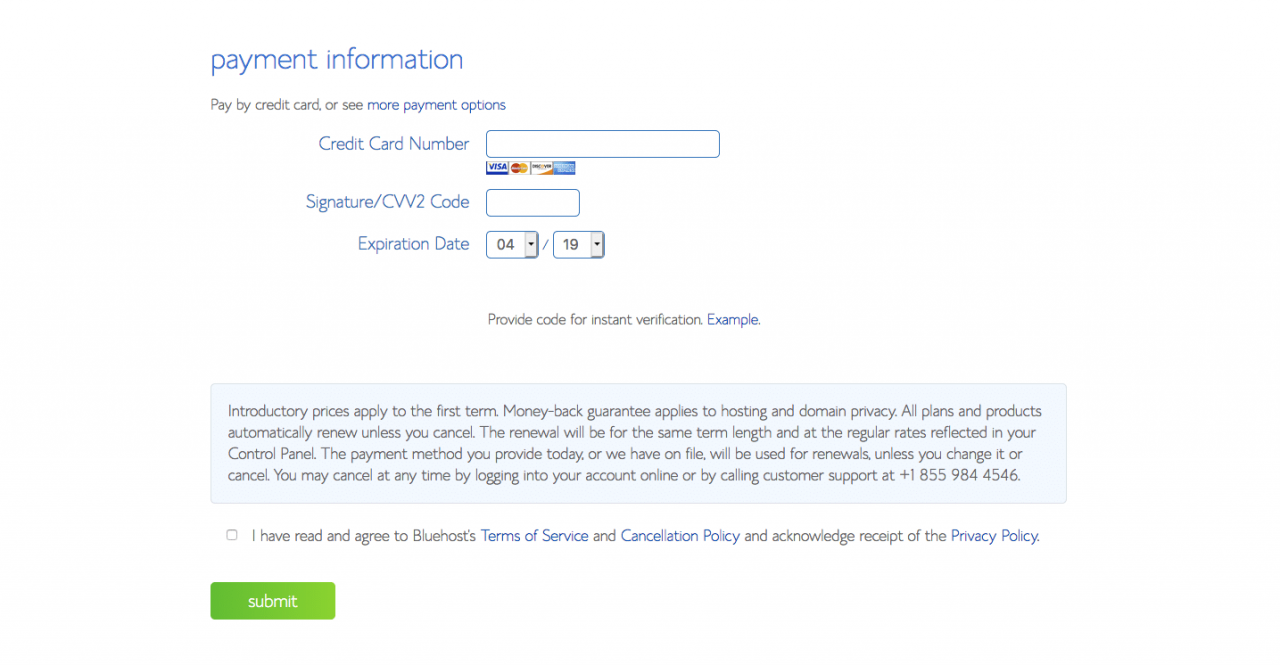Open the Cancellation Policy link
The image size is (1280, 665).
point(680,536)
